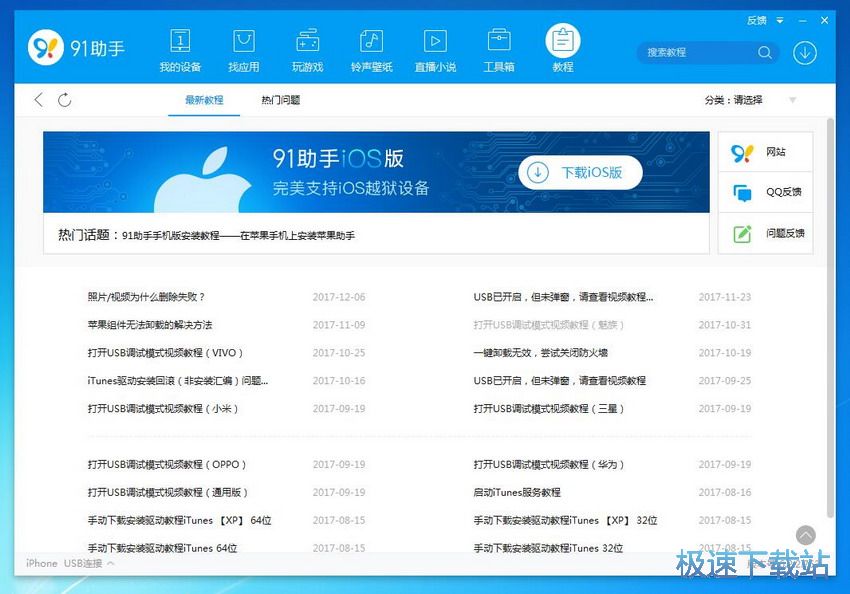Screen dimensions: 850x594
Task: Click the 2017-12-06 date text
Action: coord(339,297)
